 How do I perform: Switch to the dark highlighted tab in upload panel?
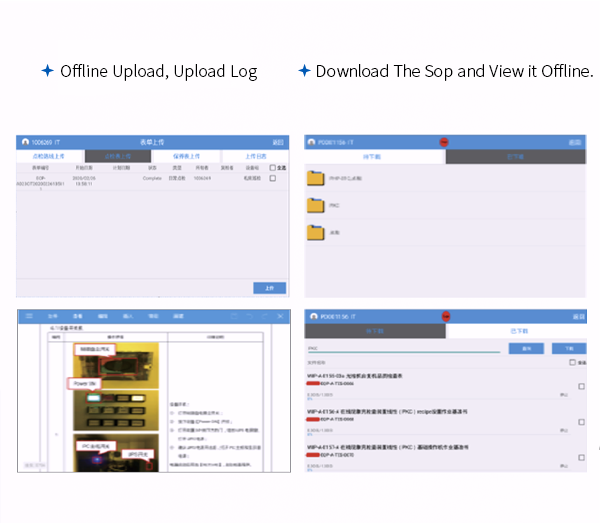pos(118,156)
